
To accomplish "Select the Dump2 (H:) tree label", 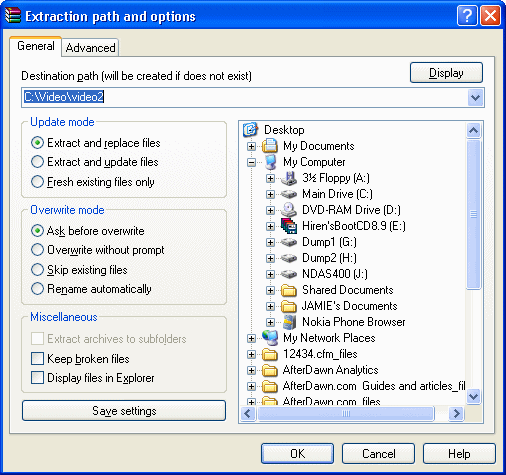I will coord(329,258).
